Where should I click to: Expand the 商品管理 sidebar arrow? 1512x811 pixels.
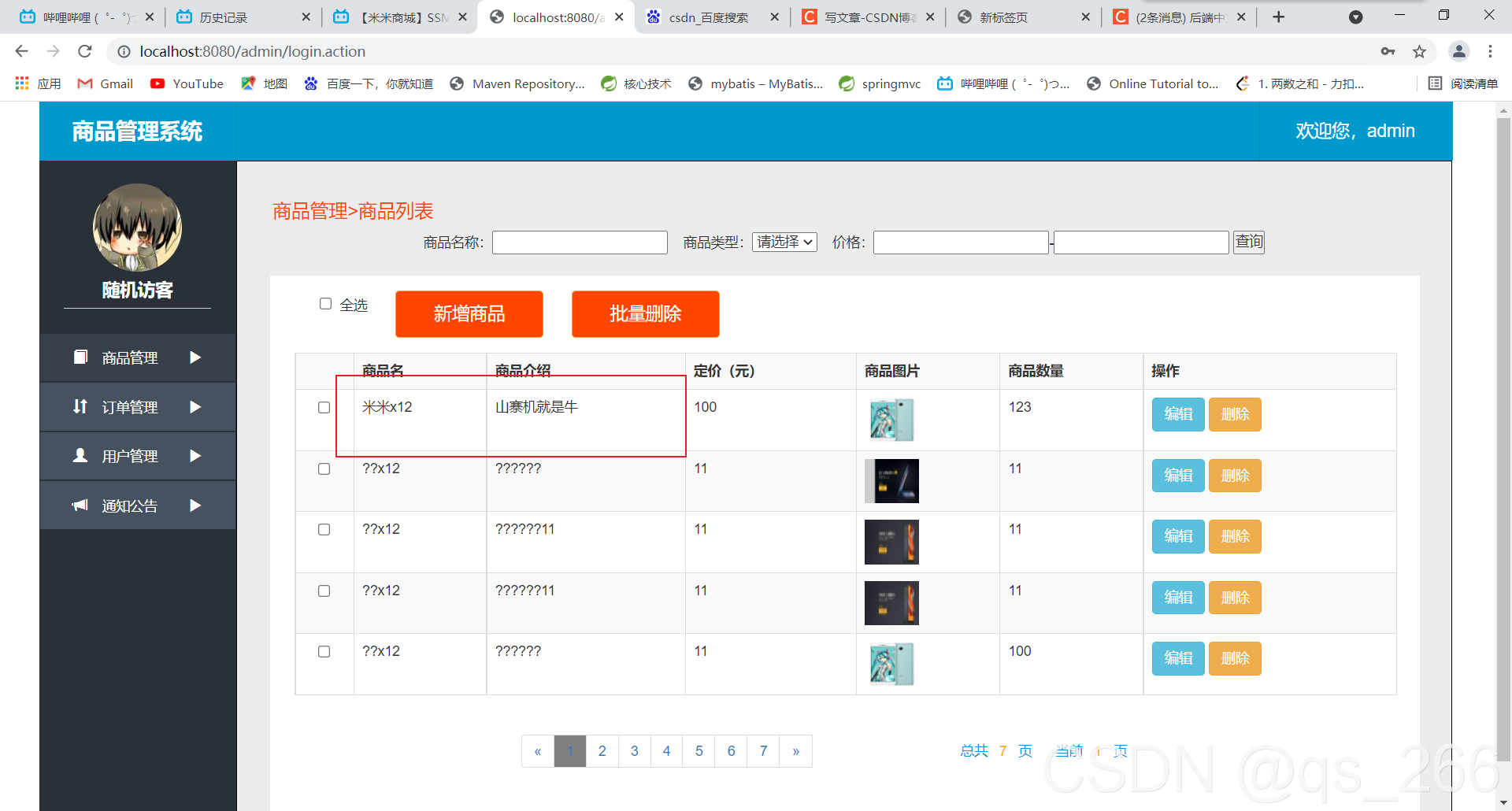pyautogui.click(x=195, y=357)
